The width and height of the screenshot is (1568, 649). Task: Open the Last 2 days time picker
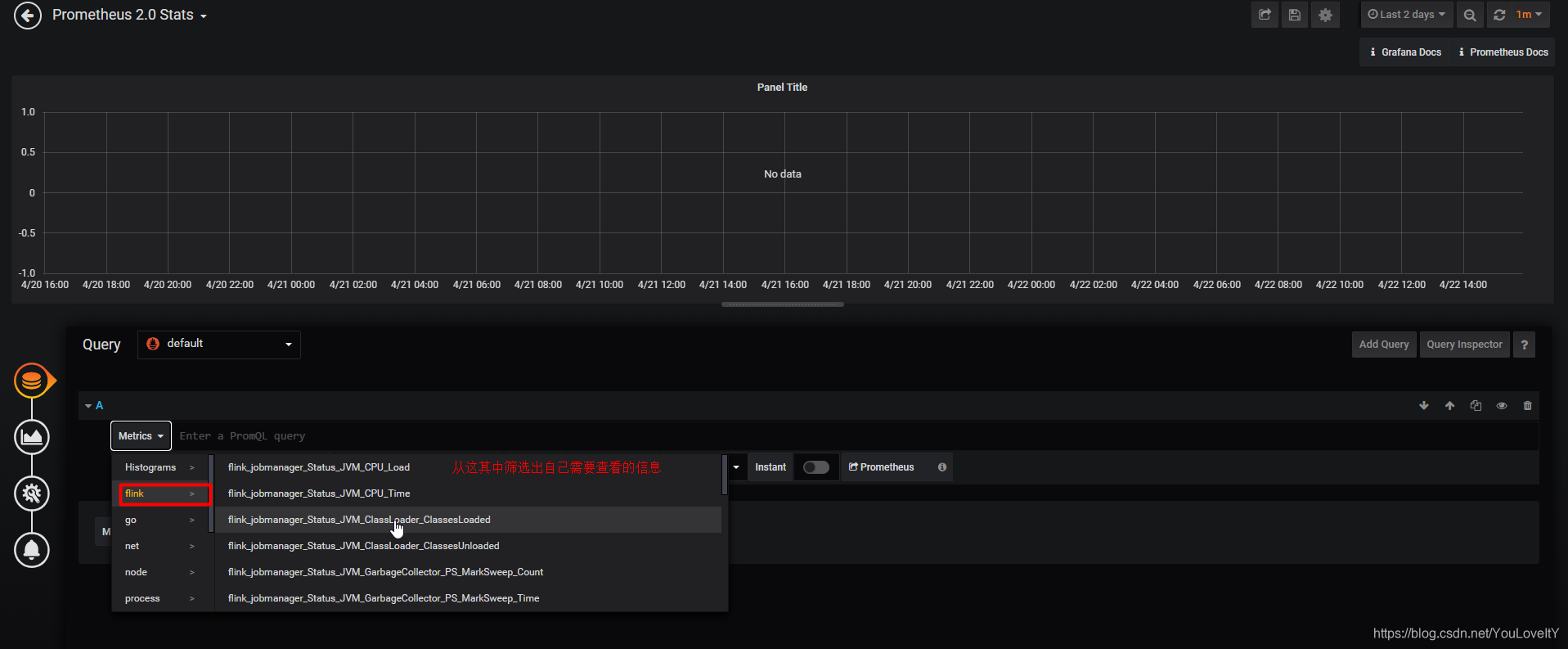pyautogui.click(x=1407, y=15)
